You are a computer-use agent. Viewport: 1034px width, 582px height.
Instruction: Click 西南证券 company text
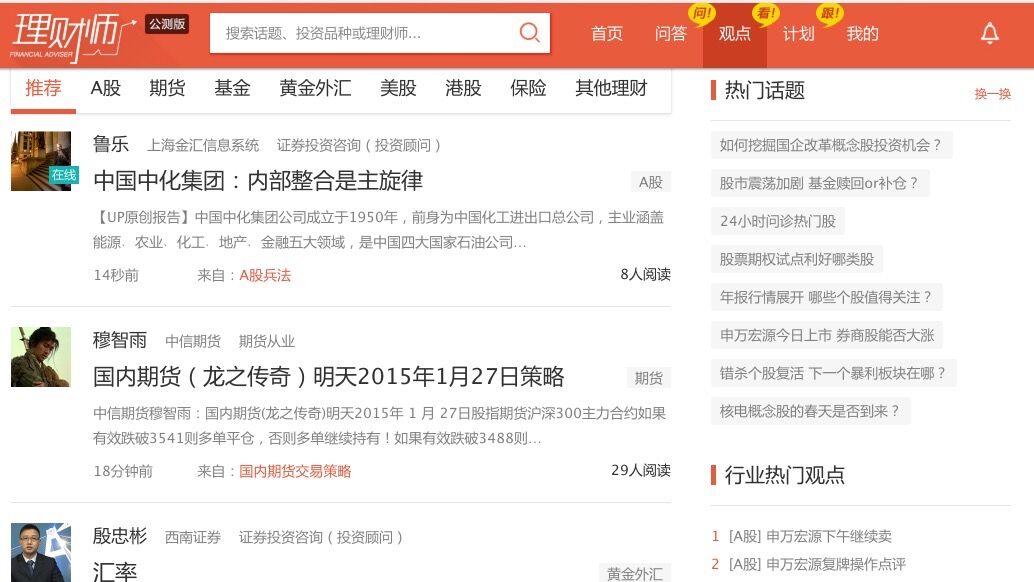[x=193, y=537]
